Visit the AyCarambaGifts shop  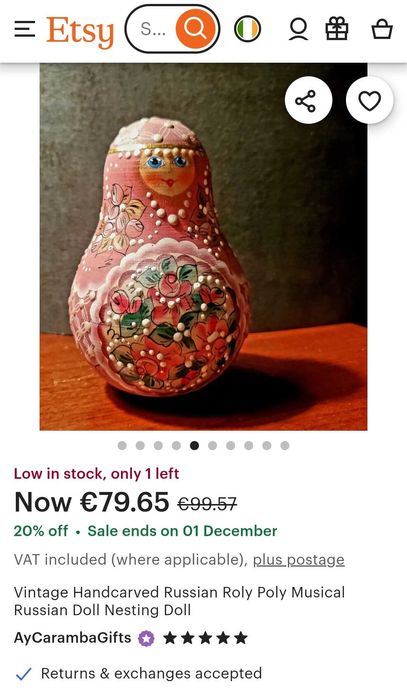coord(72,638)
